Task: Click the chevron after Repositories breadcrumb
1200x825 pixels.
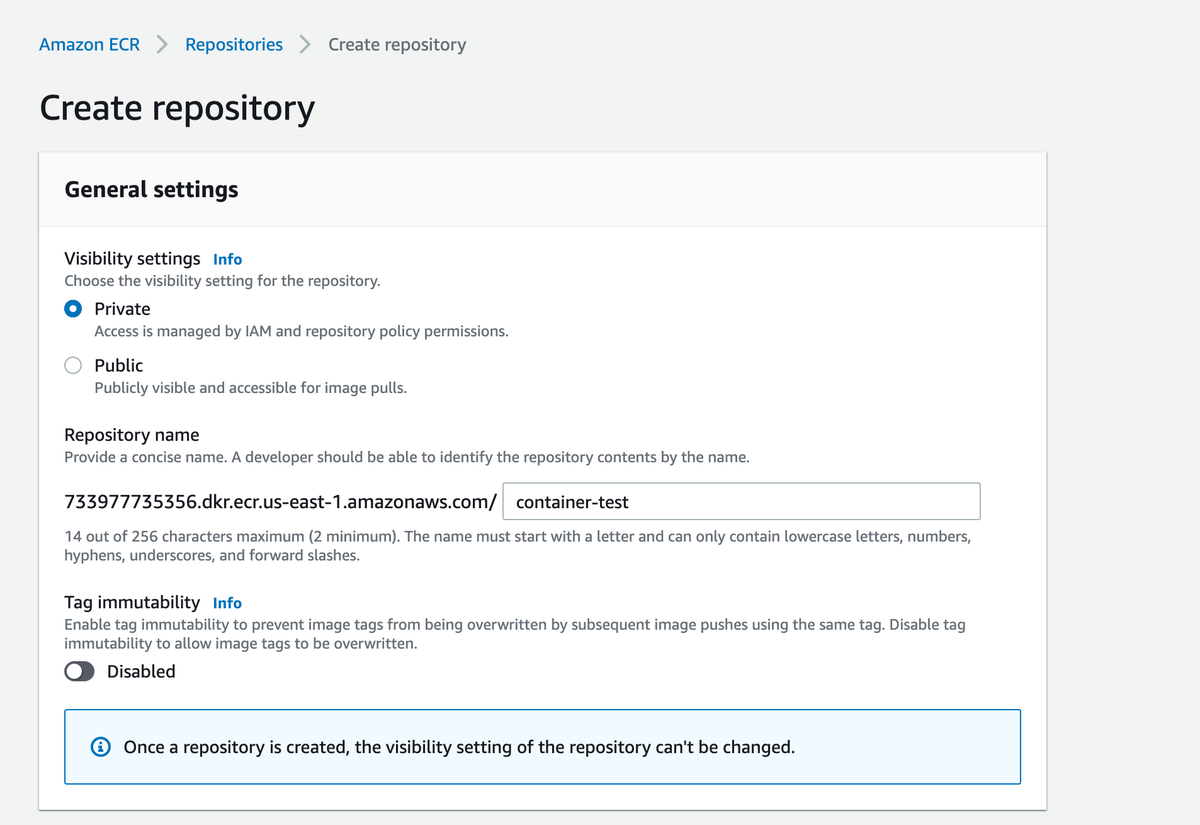Action: tap(305, 44)
